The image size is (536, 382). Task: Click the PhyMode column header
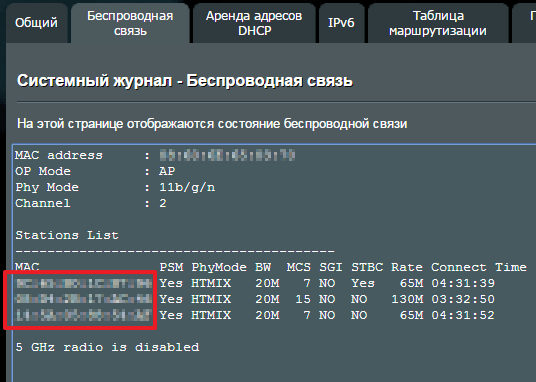pyautogui.click(x=219, y=267)
